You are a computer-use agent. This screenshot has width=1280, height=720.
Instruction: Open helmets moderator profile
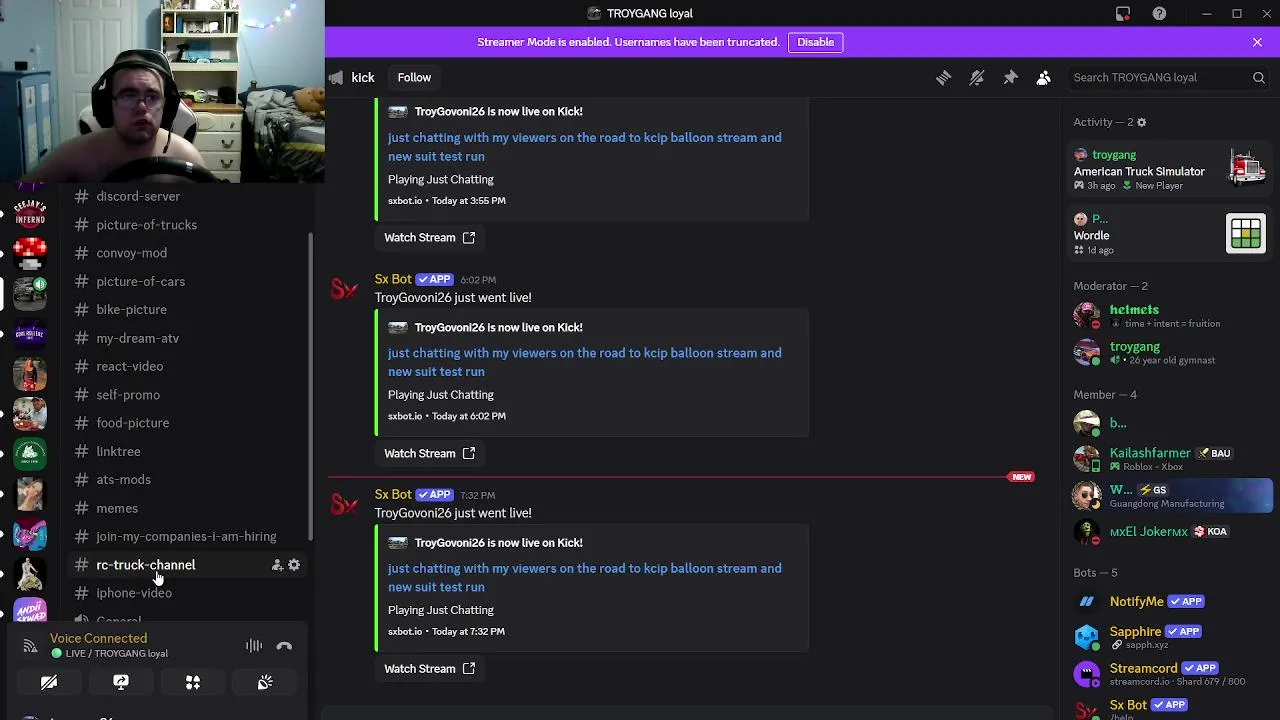click(x=1170, y=316)
